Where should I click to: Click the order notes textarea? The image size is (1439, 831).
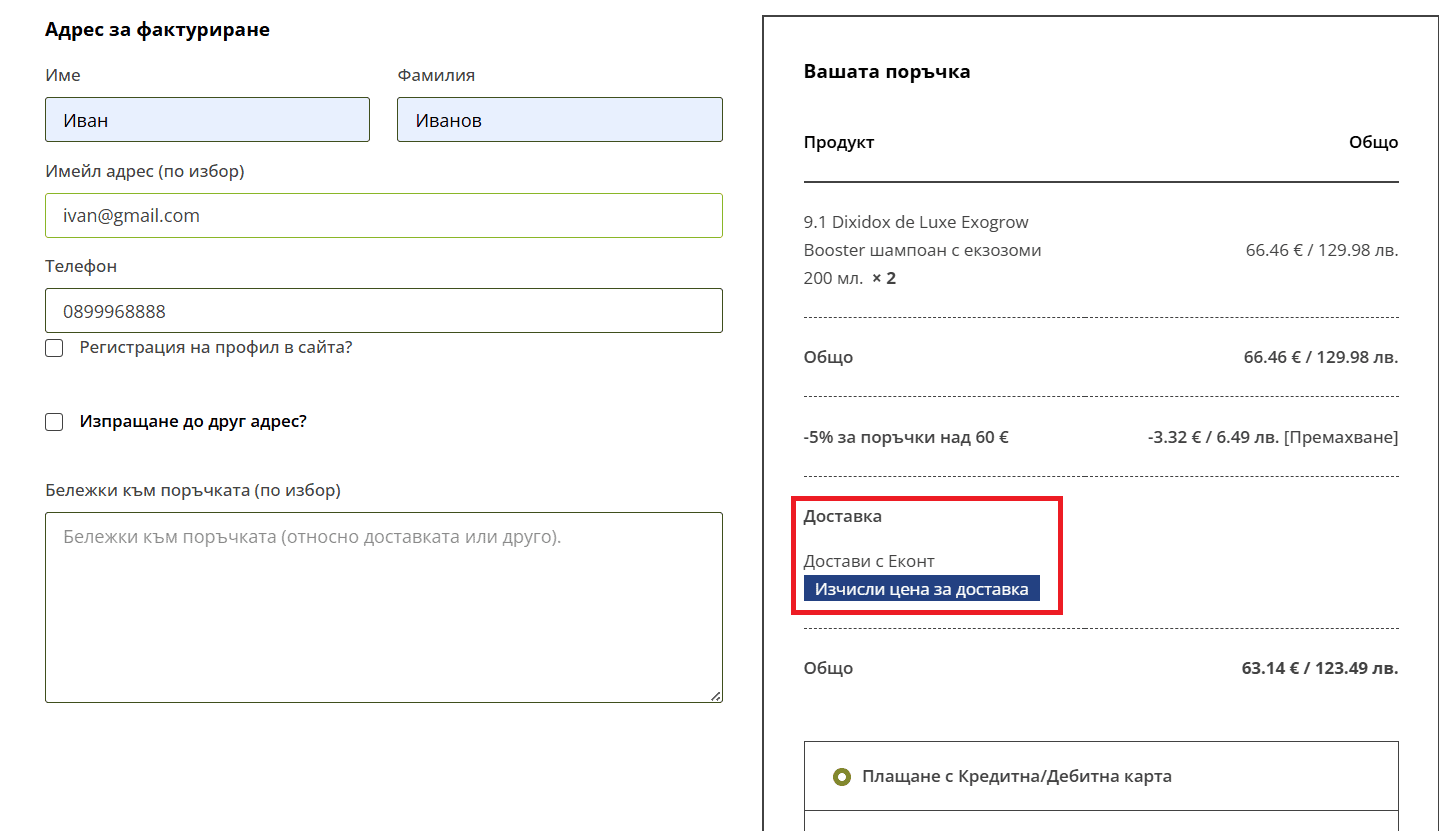[384, 607]
